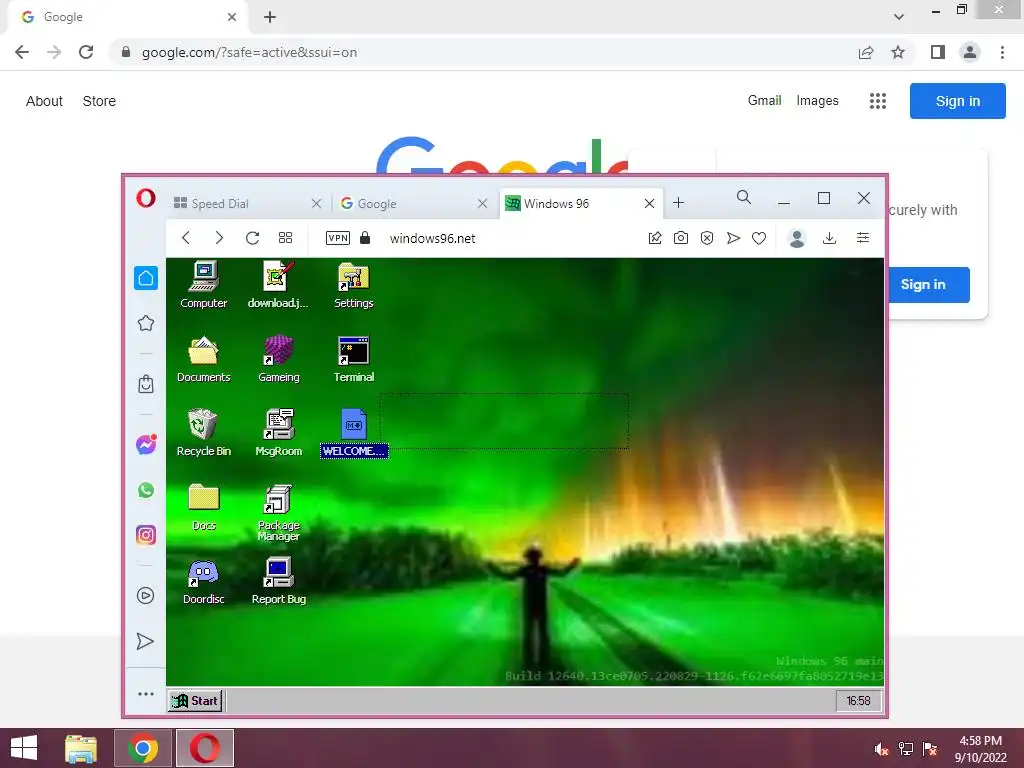Screen dimensions: 1024x768
Task: Select the WELCOME markdown file icon
Action: click(354, 433)
